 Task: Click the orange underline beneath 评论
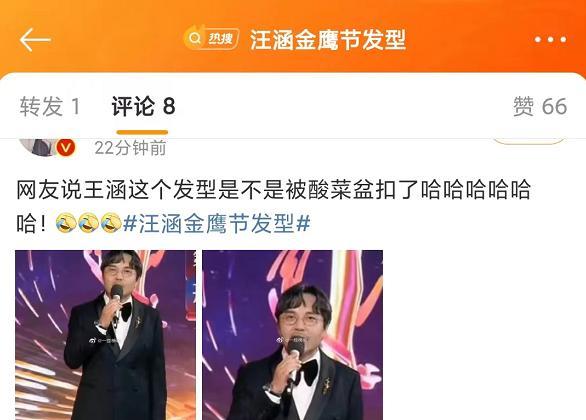coord(142,132)
